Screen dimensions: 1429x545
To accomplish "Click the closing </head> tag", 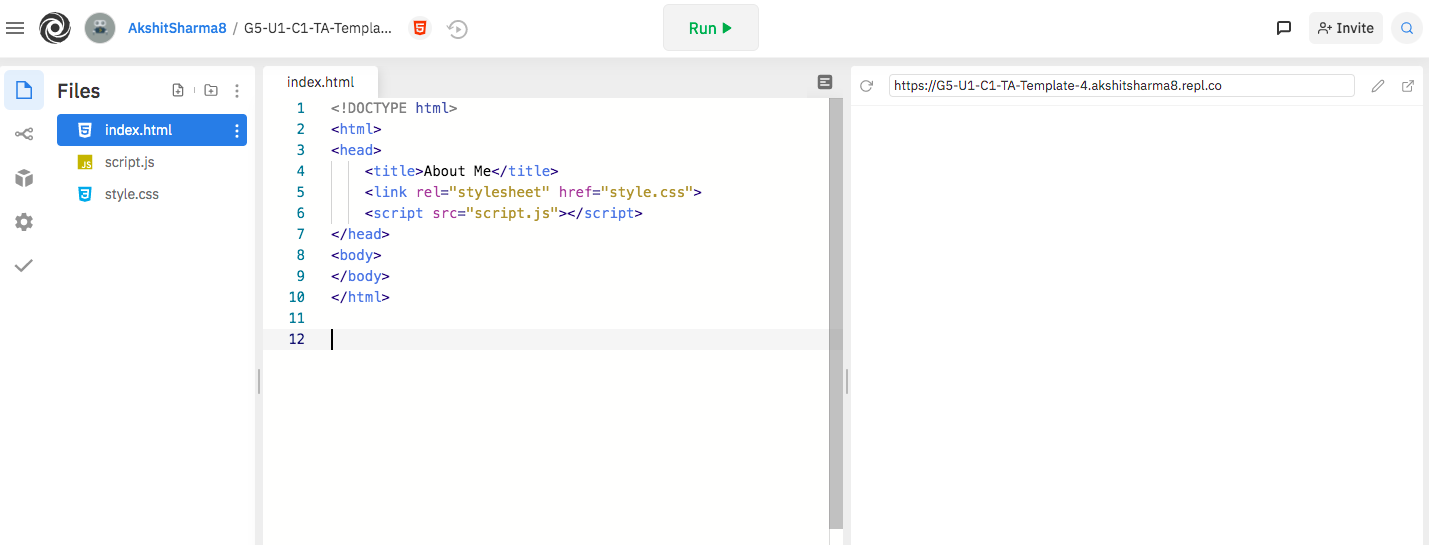I will pyautogui.click(x=360, y=234).
